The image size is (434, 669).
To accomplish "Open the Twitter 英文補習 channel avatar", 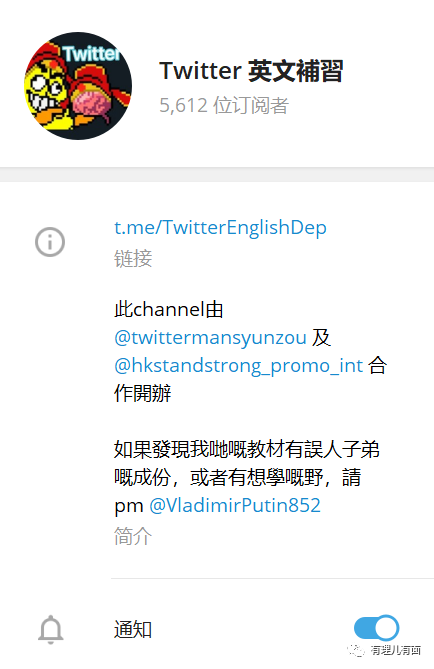I will 78,85.
